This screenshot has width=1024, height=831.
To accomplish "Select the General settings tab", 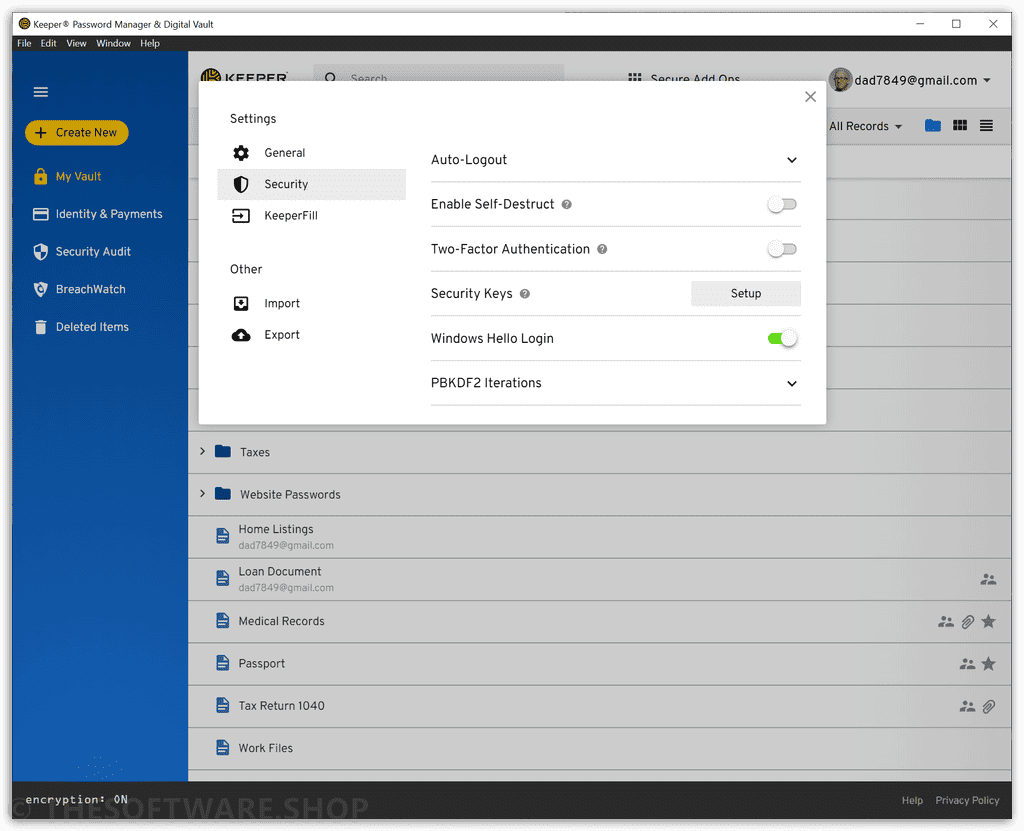I will tap(312, 153).
